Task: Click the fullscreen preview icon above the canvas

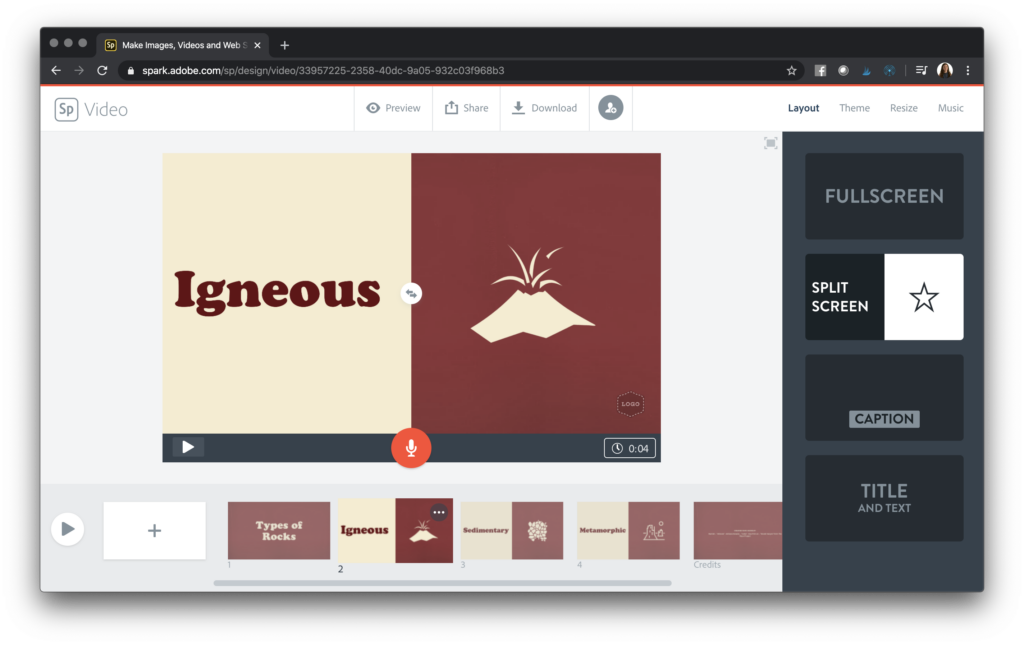Action: pyautogui.click(x=770, y=143)
